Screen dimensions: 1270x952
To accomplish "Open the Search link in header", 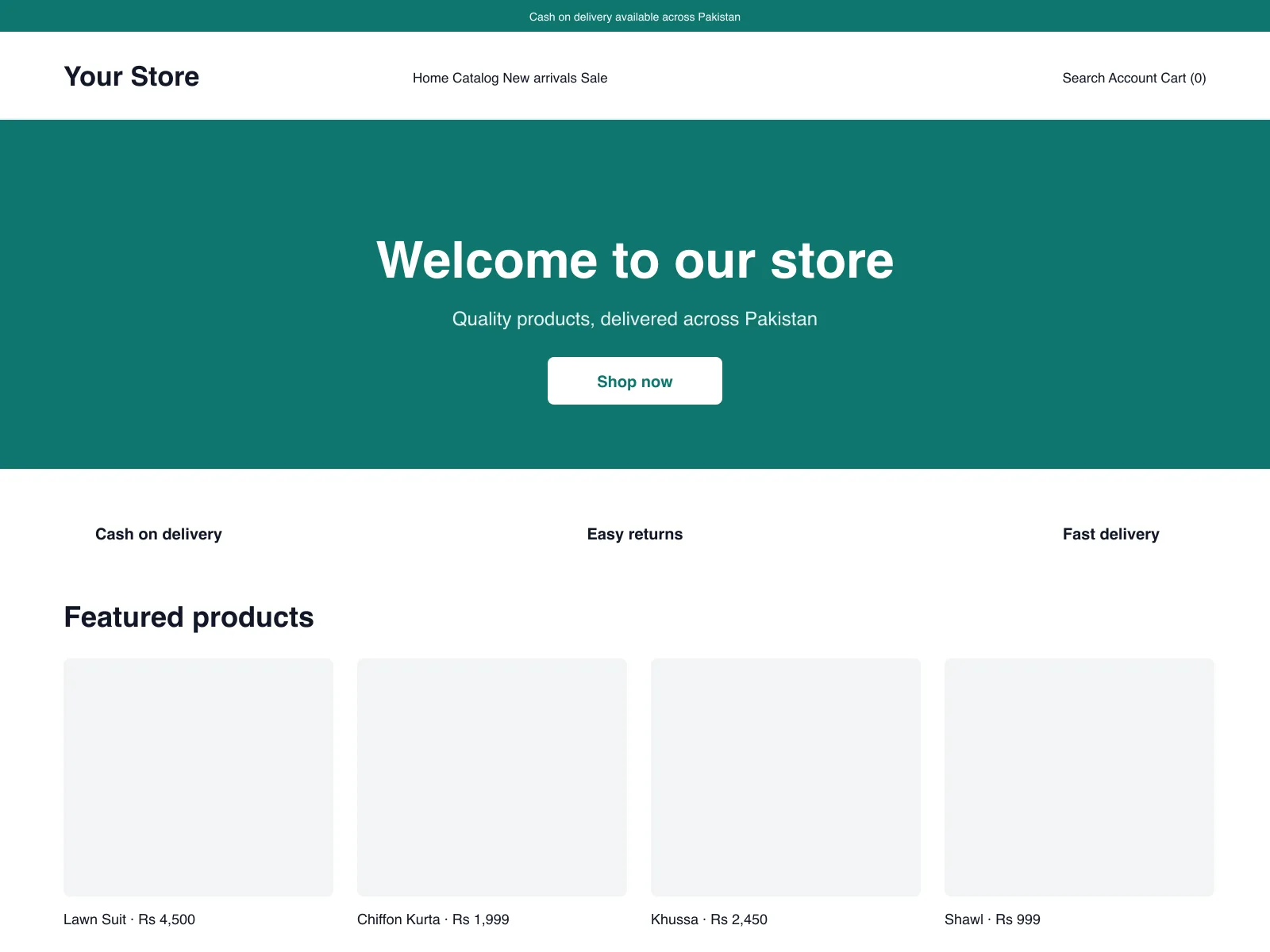I will point(1083,78).
